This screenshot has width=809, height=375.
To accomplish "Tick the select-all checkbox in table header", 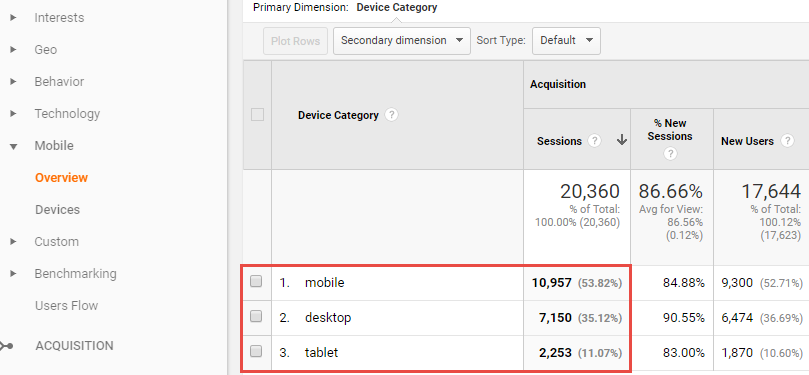I will point(257,115).
